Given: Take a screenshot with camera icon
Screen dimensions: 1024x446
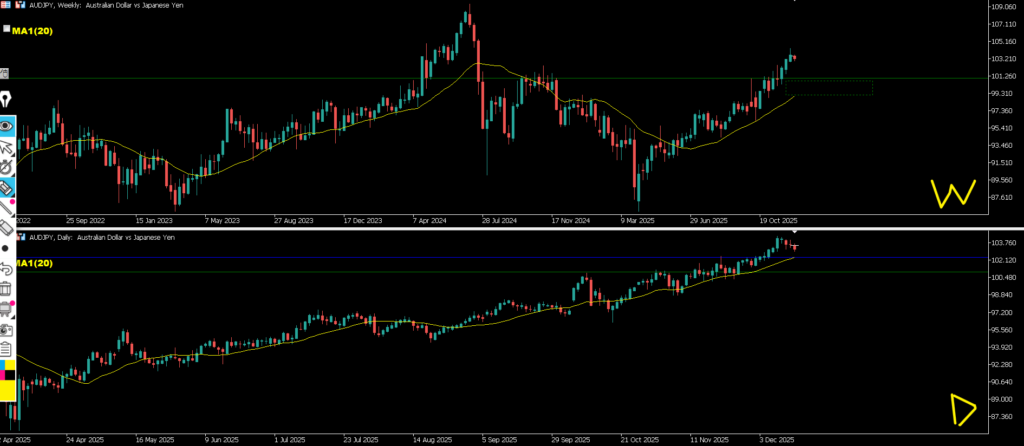Looking at the screenshot, I should 6,329.
